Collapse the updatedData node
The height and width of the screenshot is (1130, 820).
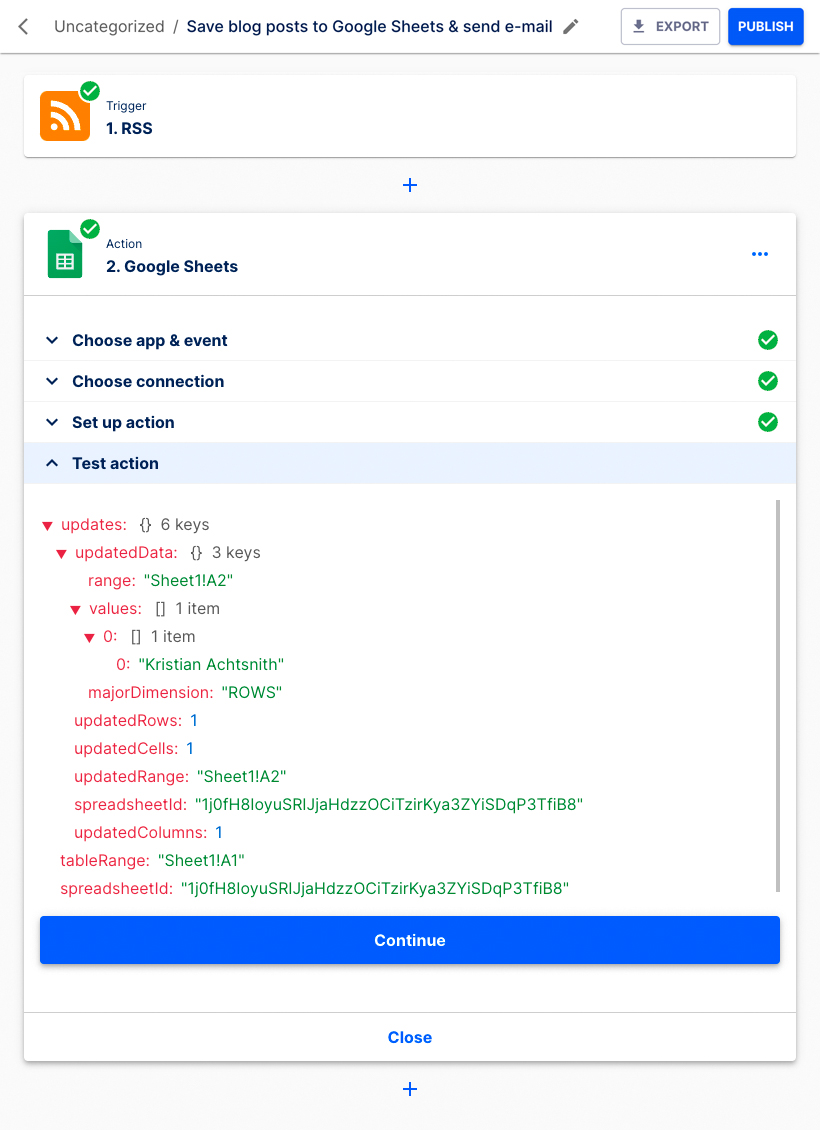click(60, 552)
